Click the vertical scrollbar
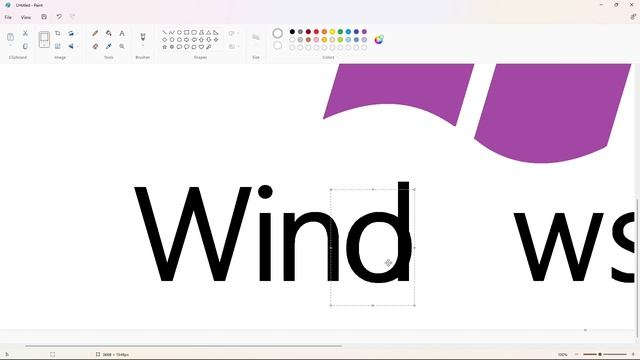 637,267
